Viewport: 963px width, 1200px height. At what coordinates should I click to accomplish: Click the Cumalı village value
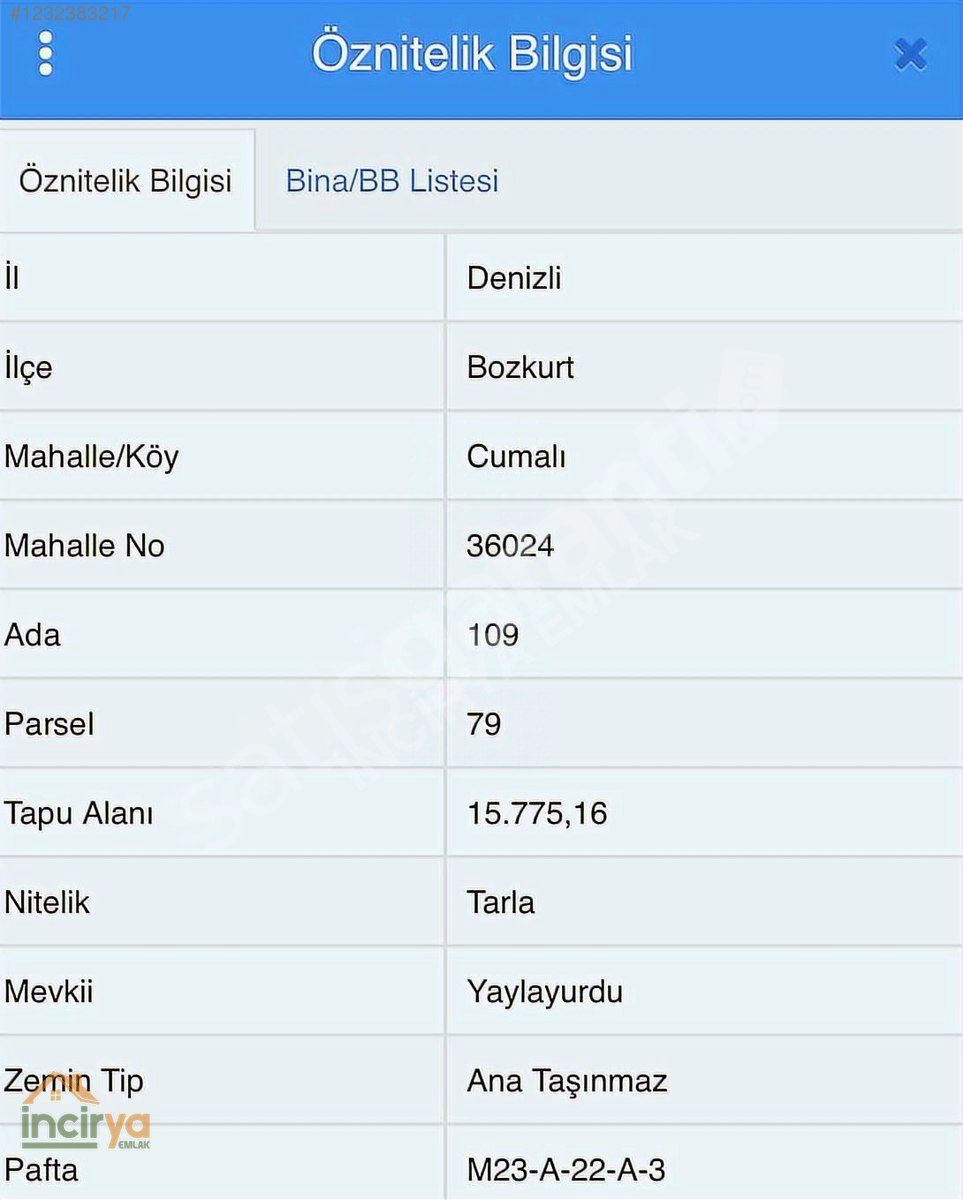click(x=516, y=456)
